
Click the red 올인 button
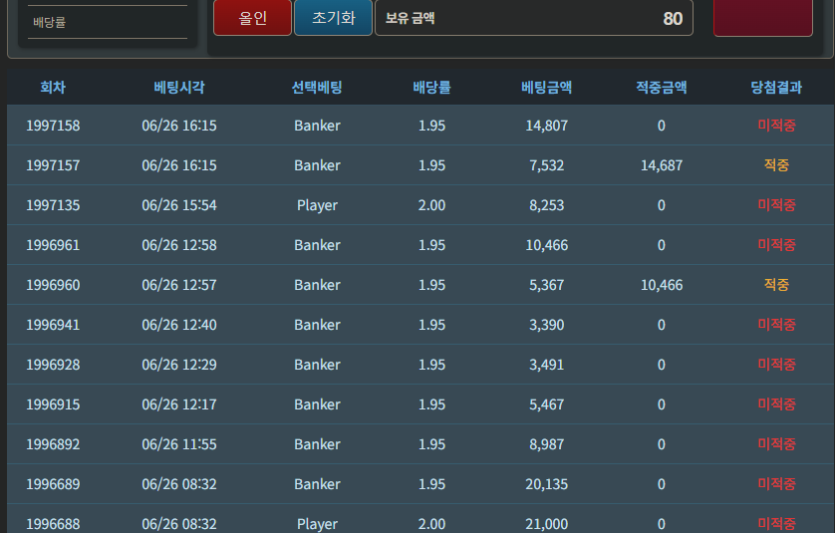(252, 18)
